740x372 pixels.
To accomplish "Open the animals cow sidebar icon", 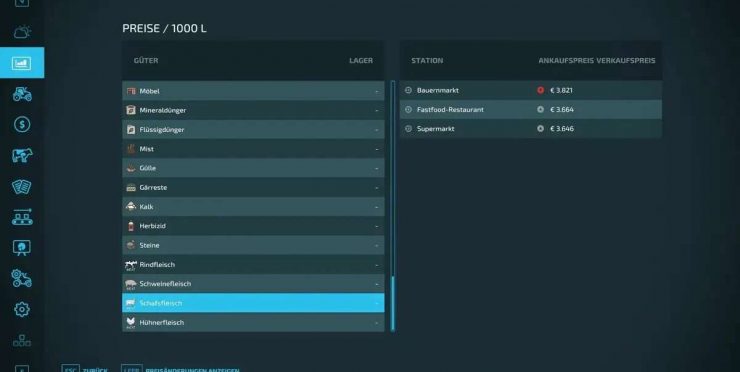I will coord(22,155).
